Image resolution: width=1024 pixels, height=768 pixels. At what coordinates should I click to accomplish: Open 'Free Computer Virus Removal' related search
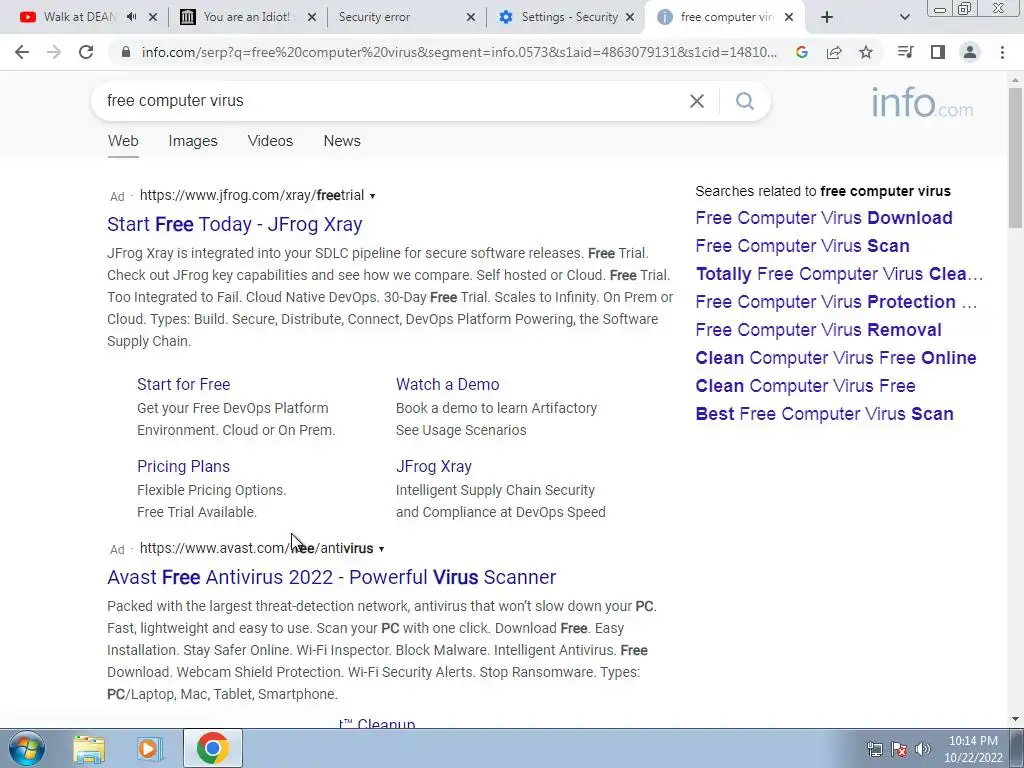coord(818,330)
